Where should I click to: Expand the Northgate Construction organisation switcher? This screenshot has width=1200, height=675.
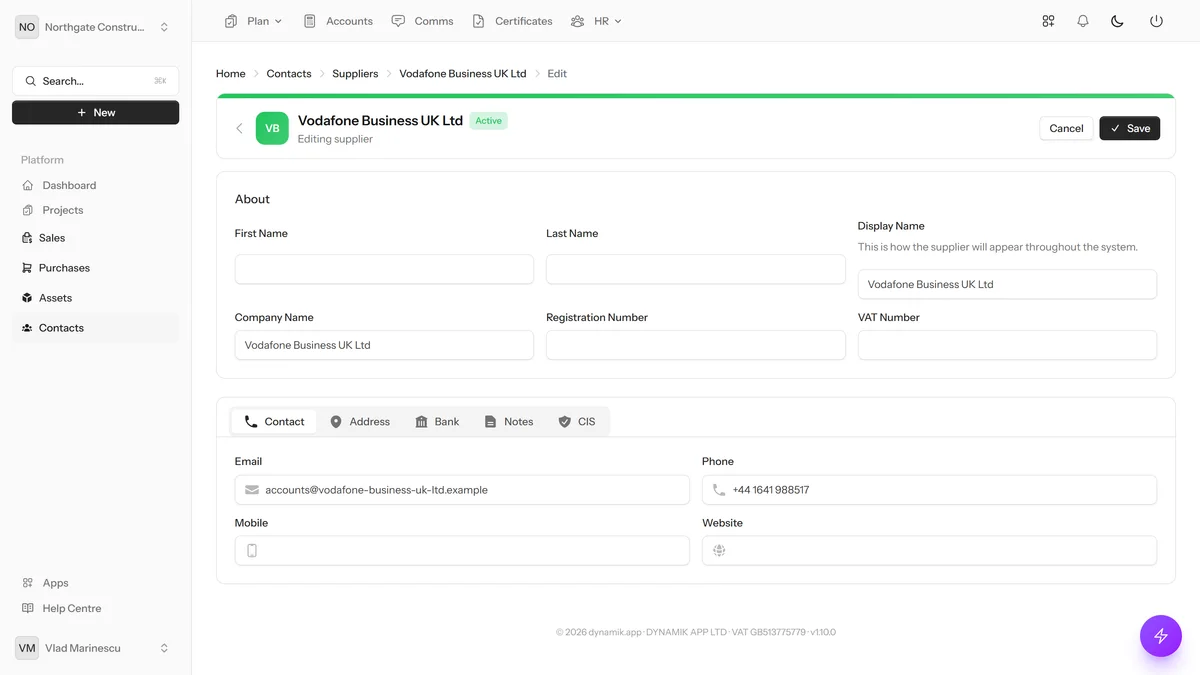[95, 27]
